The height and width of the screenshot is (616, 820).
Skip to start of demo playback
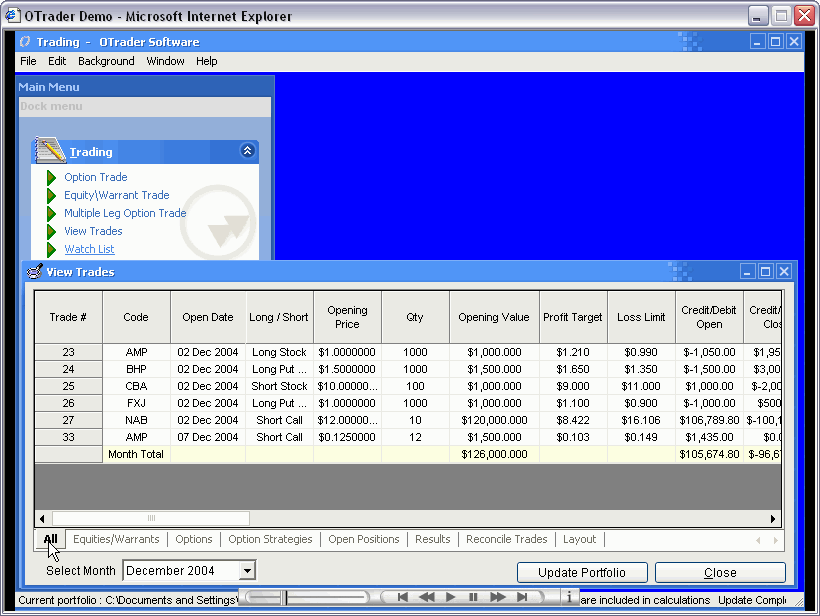[x=403, y=597]
